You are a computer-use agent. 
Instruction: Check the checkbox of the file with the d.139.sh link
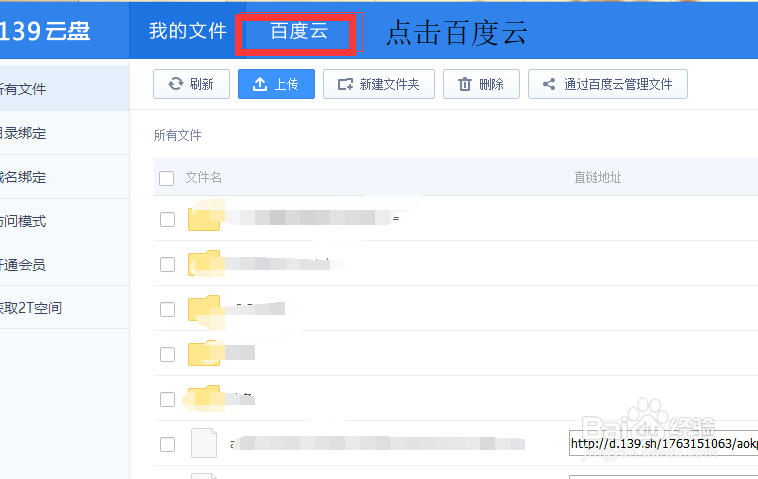pos(167,444)
